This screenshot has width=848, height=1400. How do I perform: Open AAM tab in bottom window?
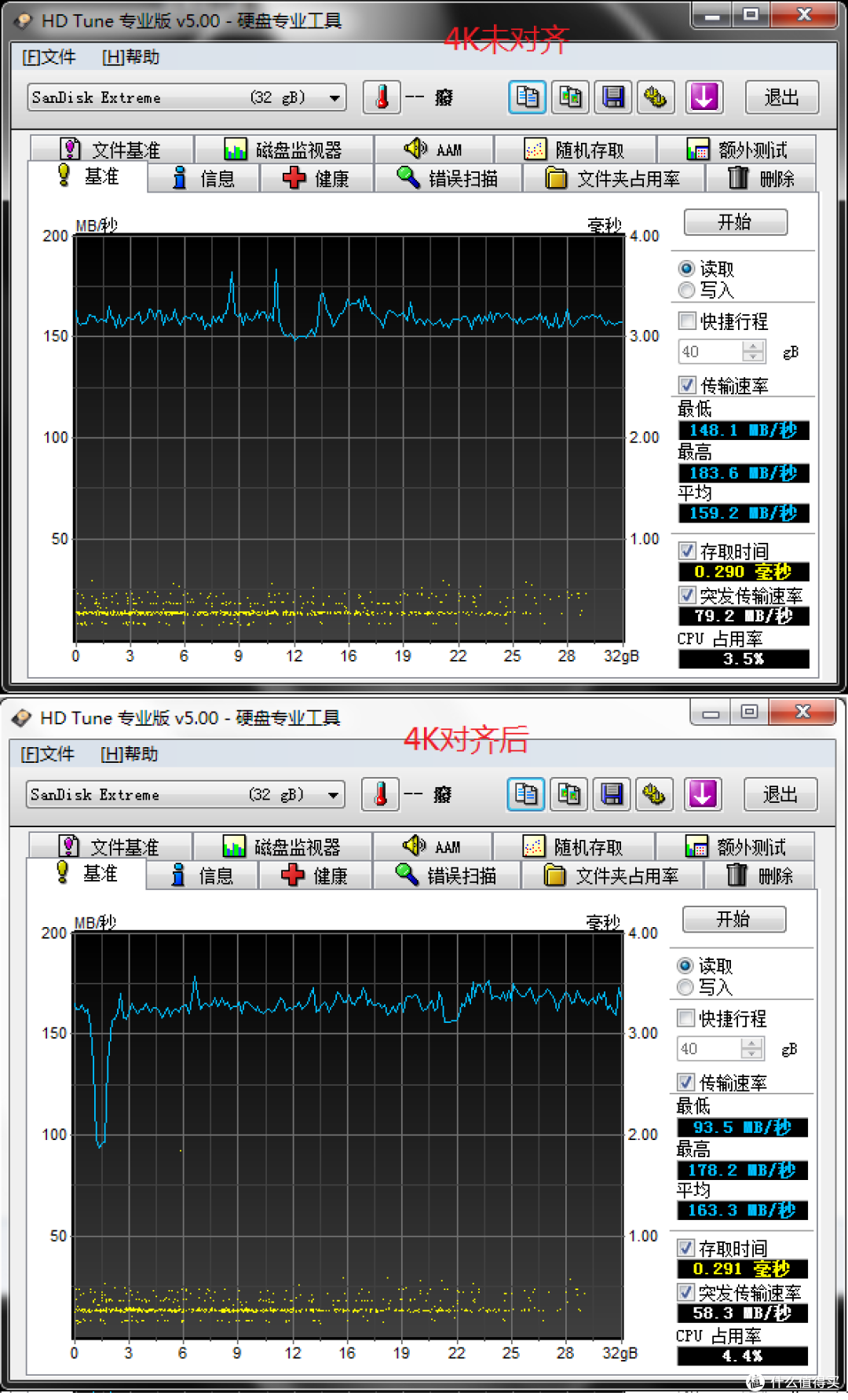pyautogui.click(x=433, y=846)
